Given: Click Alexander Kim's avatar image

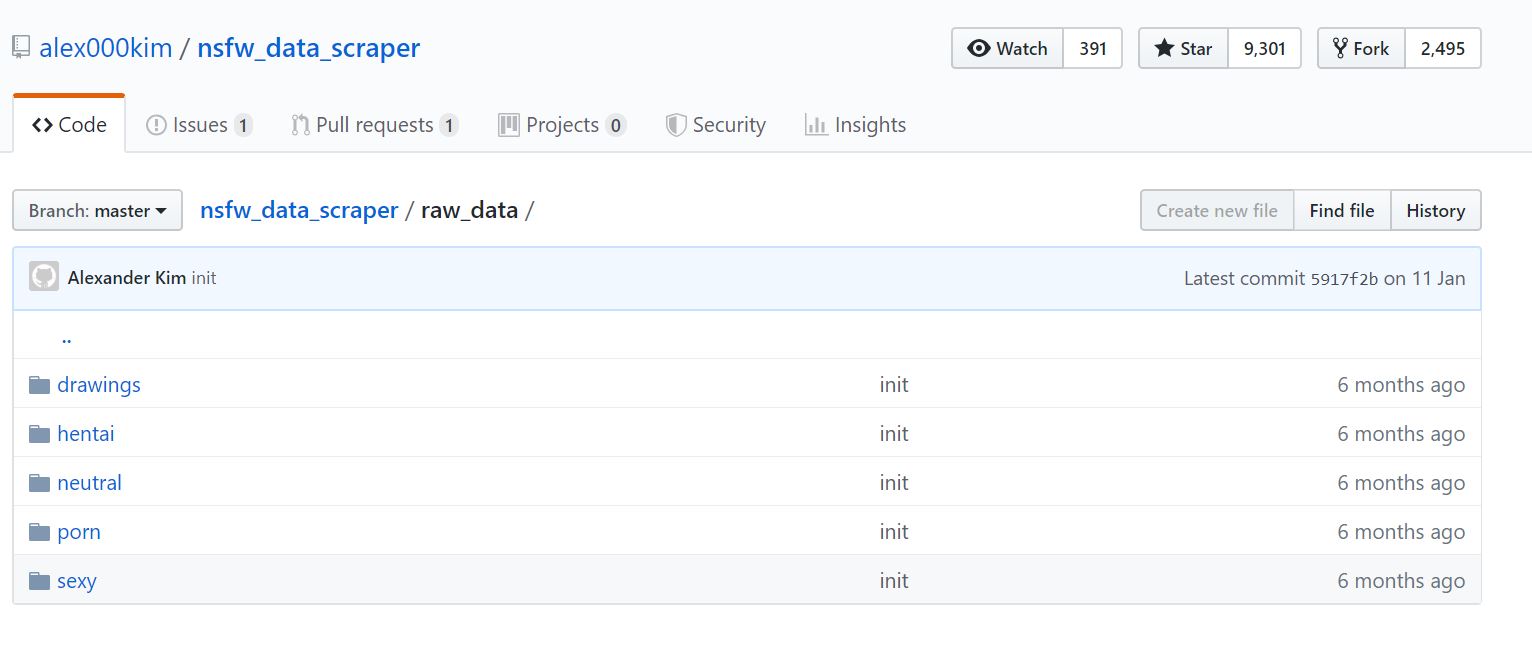Looking at the screenshot, I should tap(44, 277).
